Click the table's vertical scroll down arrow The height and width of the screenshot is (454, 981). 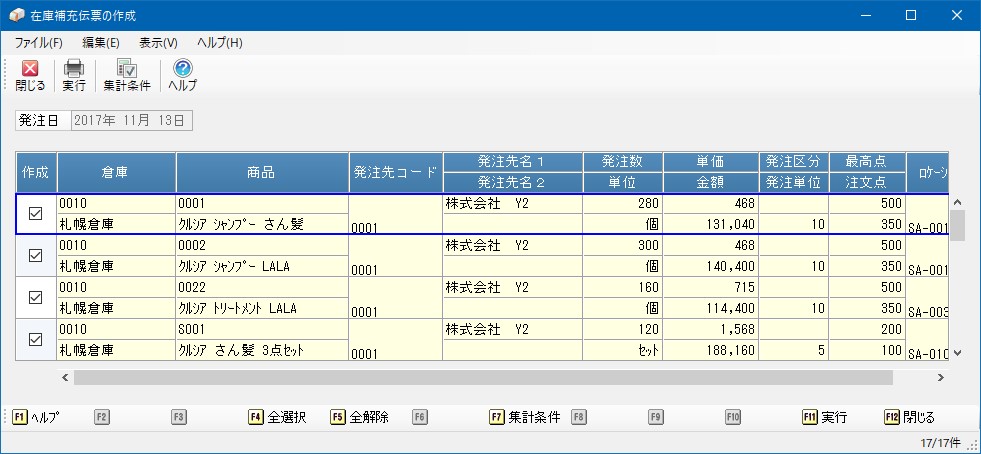[957, 353]
